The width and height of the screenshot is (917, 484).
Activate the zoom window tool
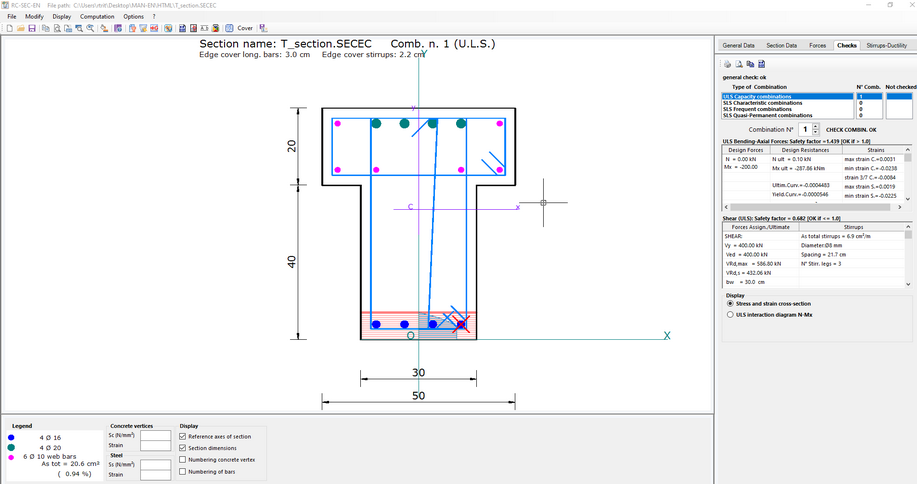79,28
